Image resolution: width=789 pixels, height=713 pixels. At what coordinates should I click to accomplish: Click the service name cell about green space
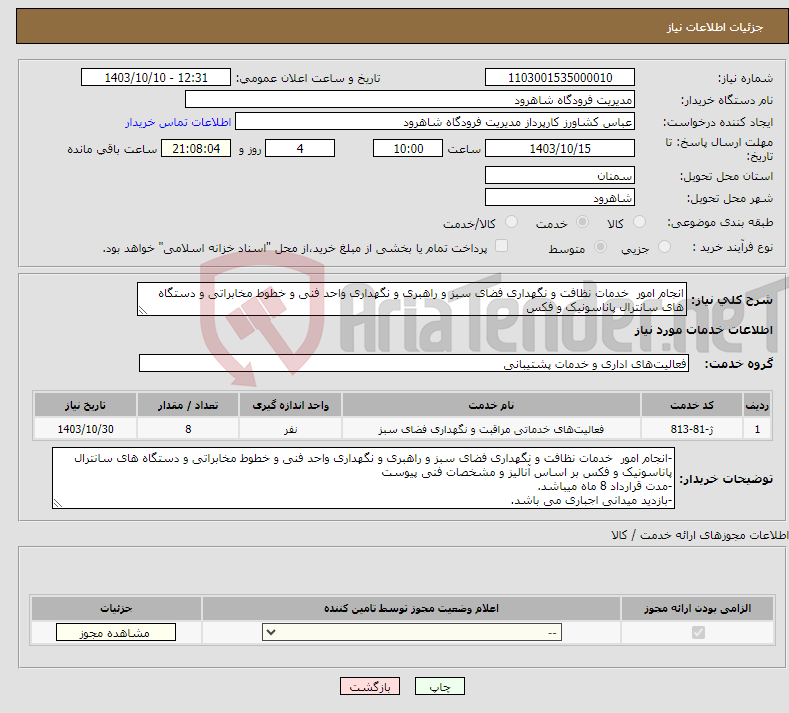pyautogui.click(x=491, y=429)
